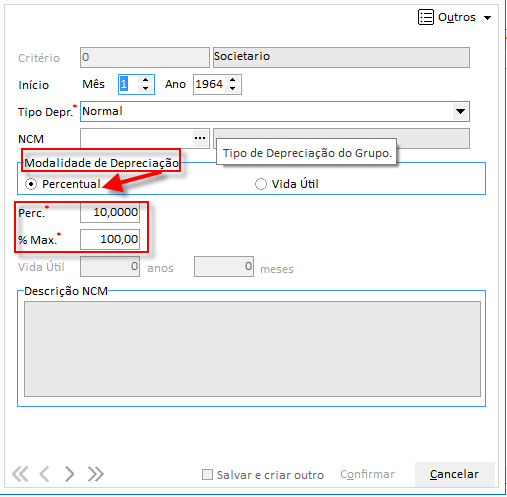Open the Outros list icon menu
The height and width of the screenshot is (497, 507).
tap(426, 17)
